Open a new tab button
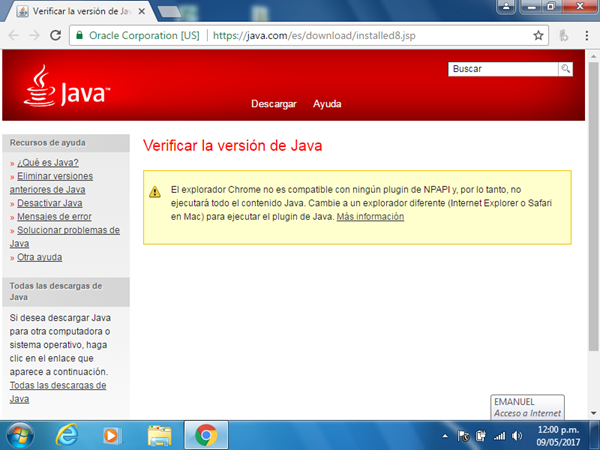Screen dimensions: 600x450 pos(170,11)
